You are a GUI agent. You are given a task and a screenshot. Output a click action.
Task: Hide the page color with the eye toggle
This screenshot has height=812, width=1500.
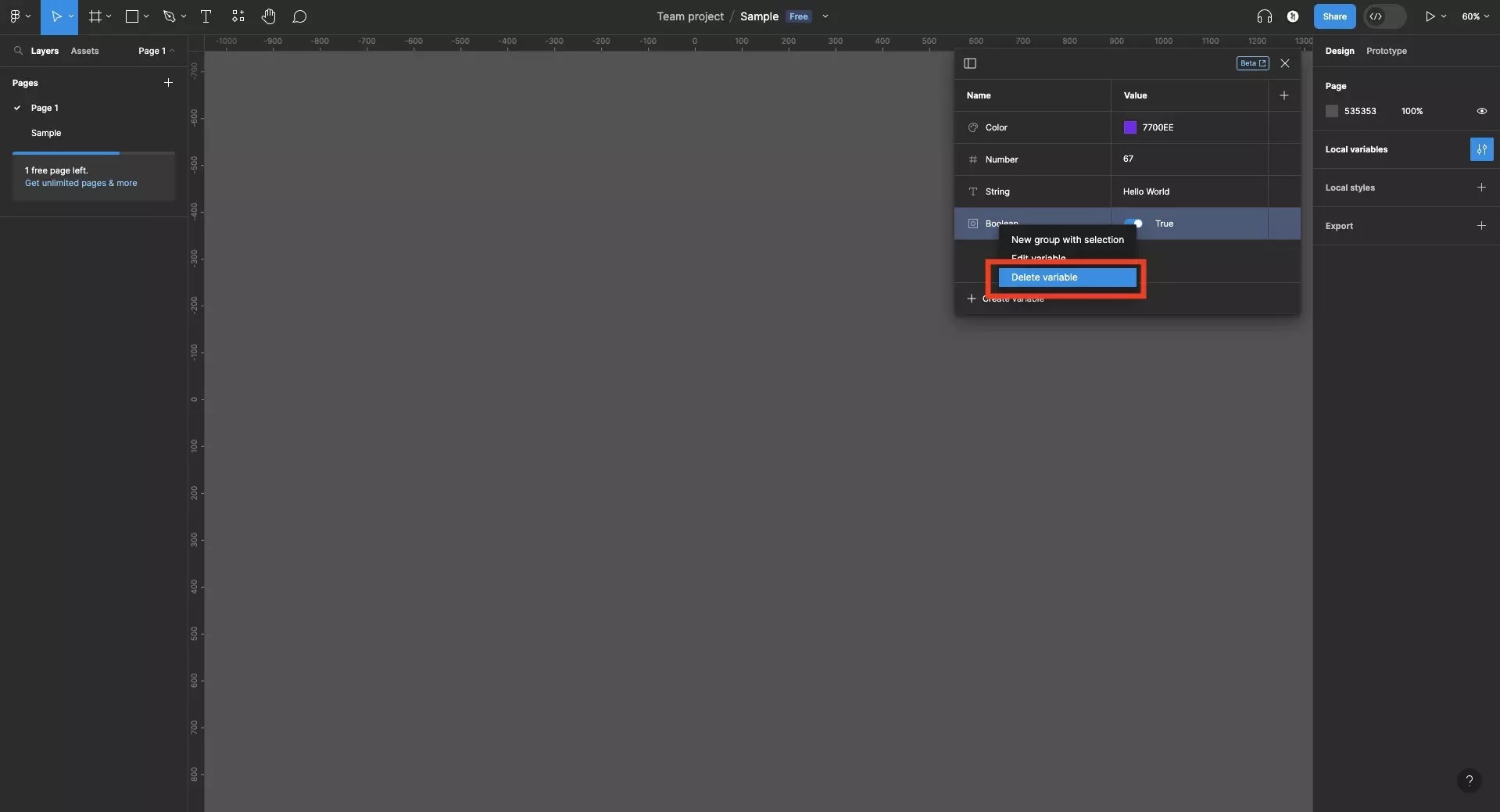tap(1482, 111)
